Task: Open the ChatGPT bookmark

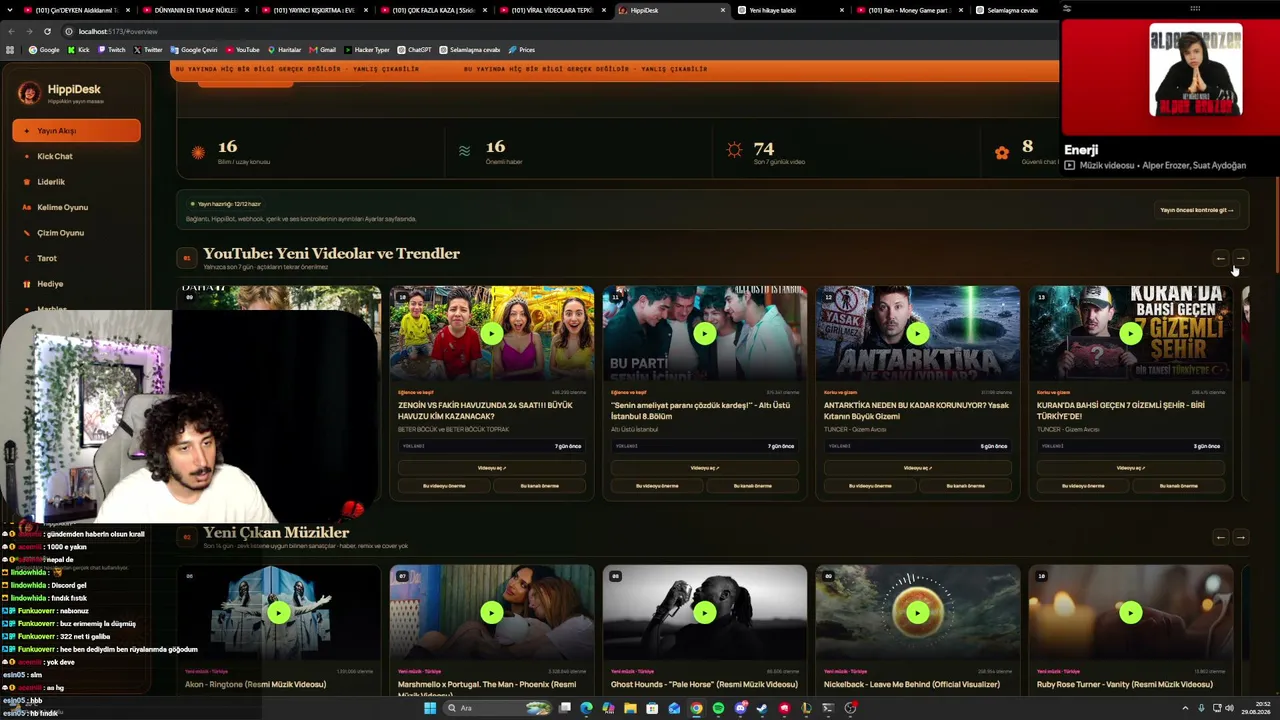Action: [x=415, y=50]
